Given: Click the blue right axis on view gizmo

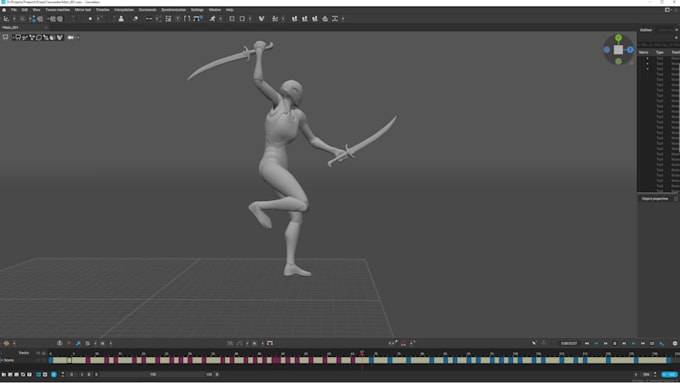Looking at the screenshot, I should click(x=630, y=50).
